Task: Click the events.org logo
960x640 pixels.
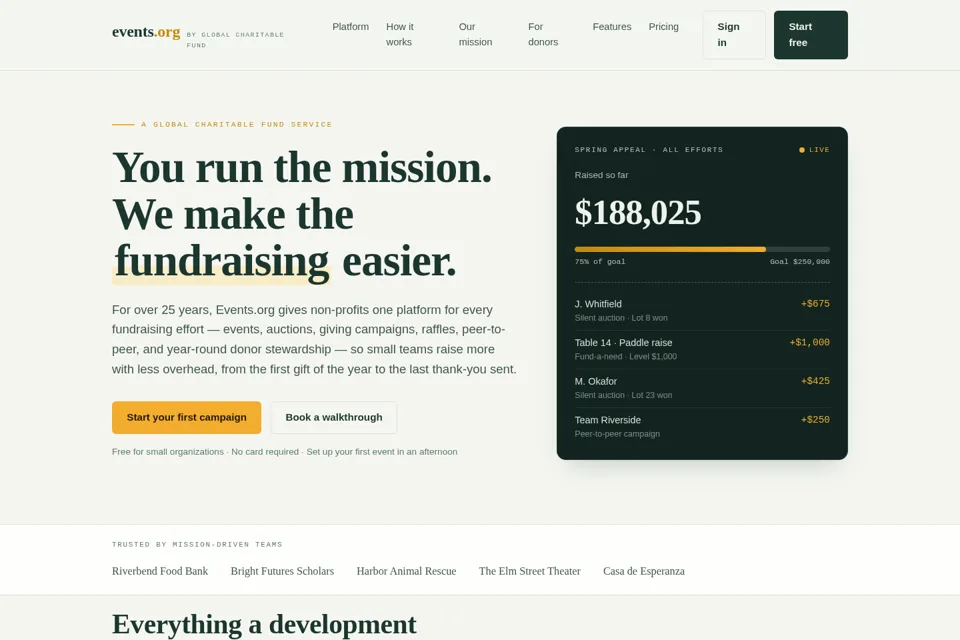Action: point(146,32)
